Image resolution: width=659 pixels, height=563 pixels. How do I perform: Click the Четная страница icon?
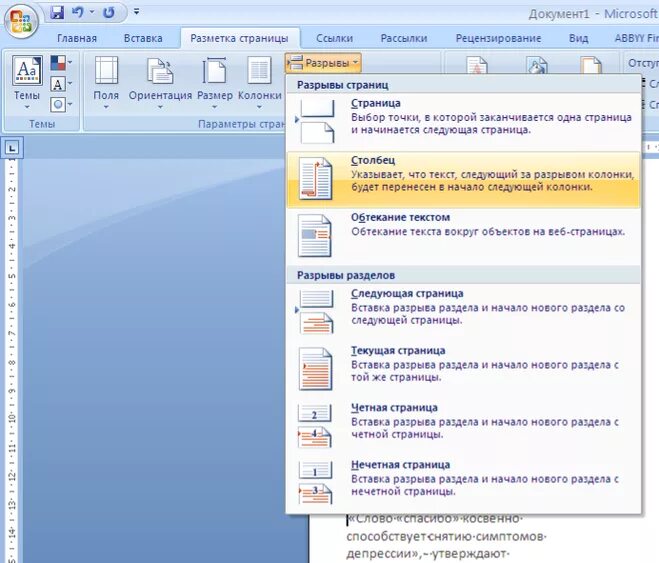[x=315, y=426]
